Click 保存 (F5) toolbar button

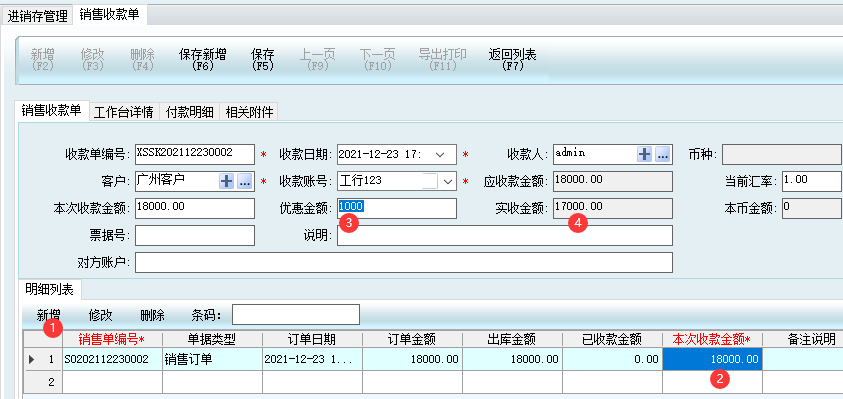coord(262,60)
